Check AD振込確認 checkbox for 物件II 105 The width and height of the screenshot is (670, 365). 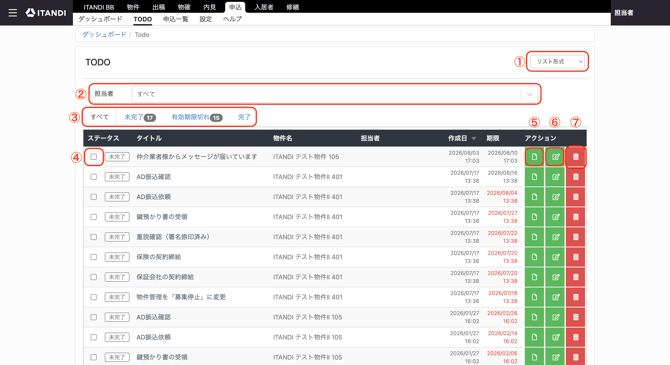point(94,317)
